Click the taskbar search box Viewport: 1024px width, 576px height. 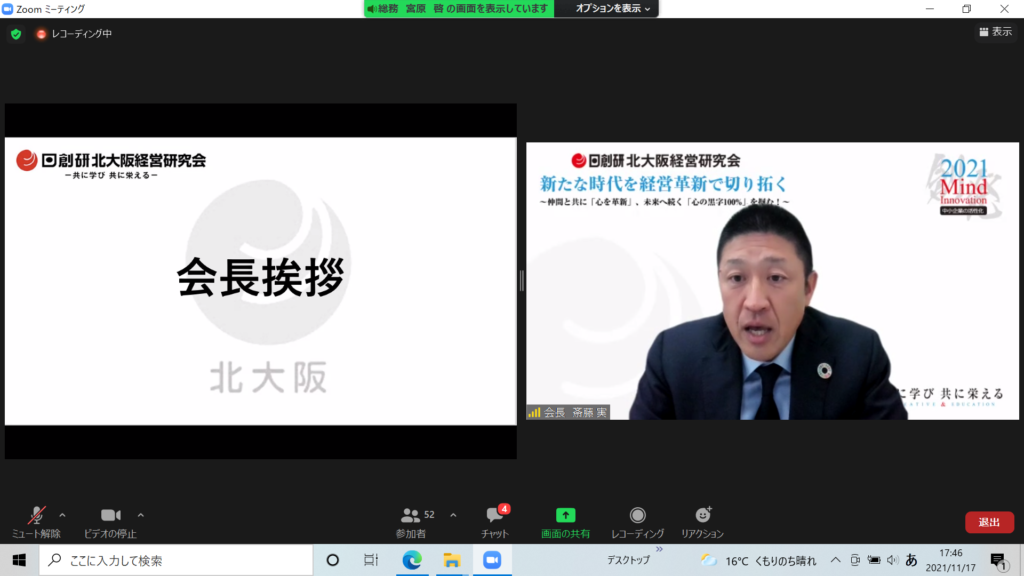point(176,560)
